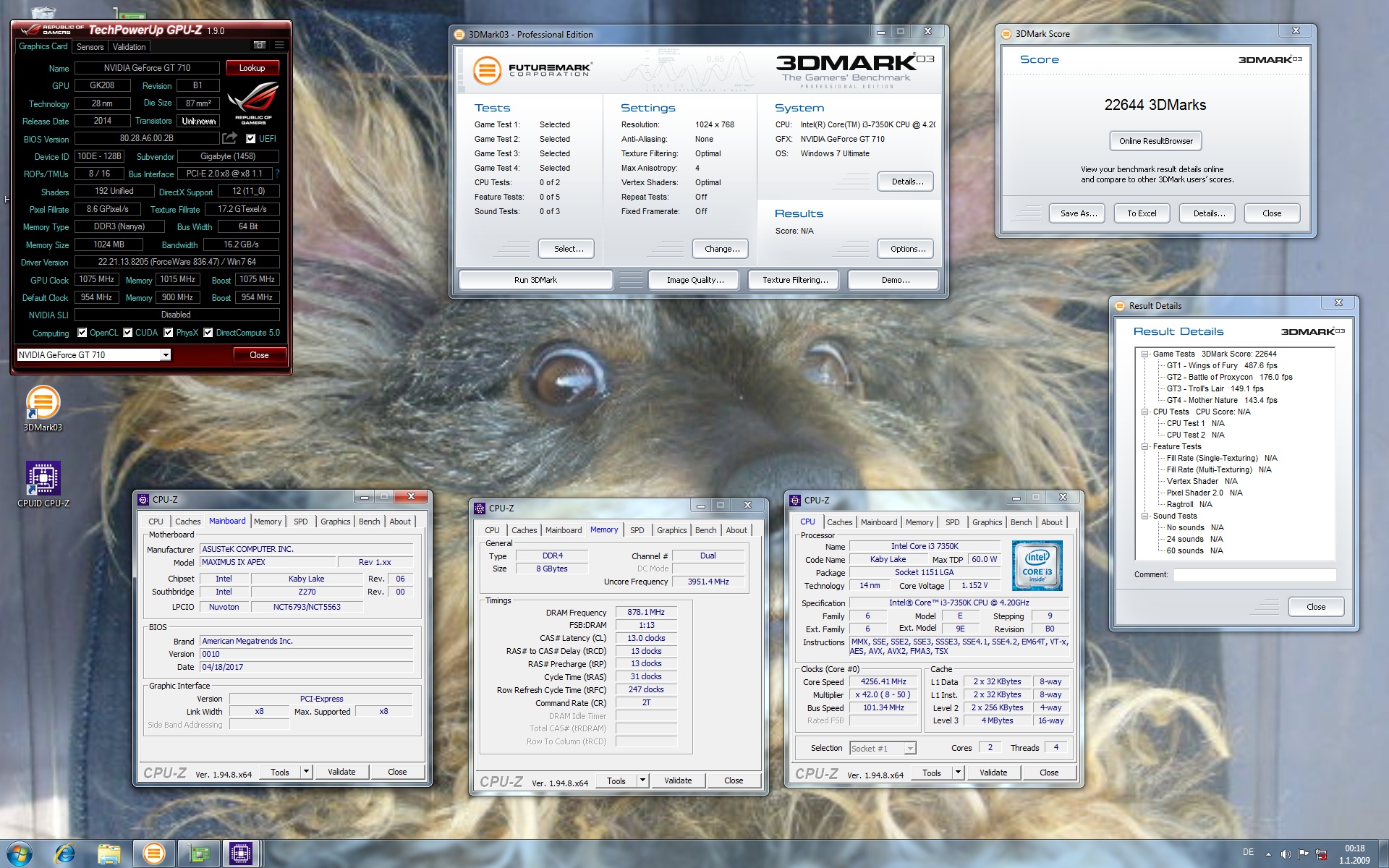Image resolution: width=1389 pixels, height=868 pixels.
Task: Click the Comment input field
Action: [x=1254, y=574]
